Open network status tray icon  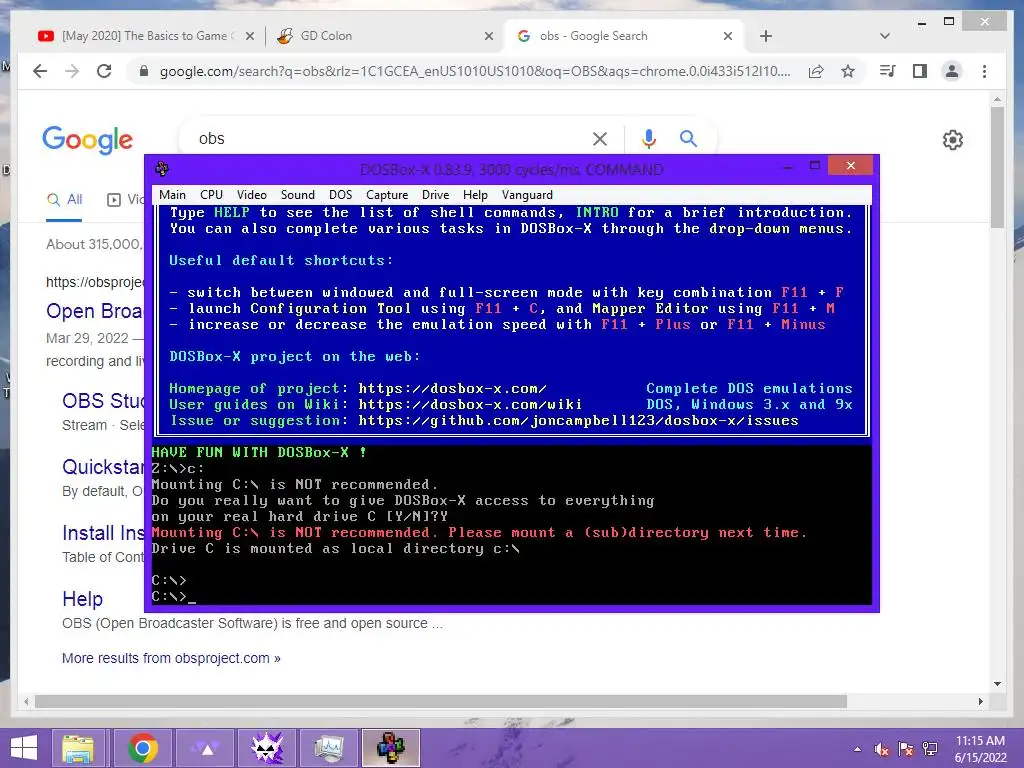pos(930,749)
